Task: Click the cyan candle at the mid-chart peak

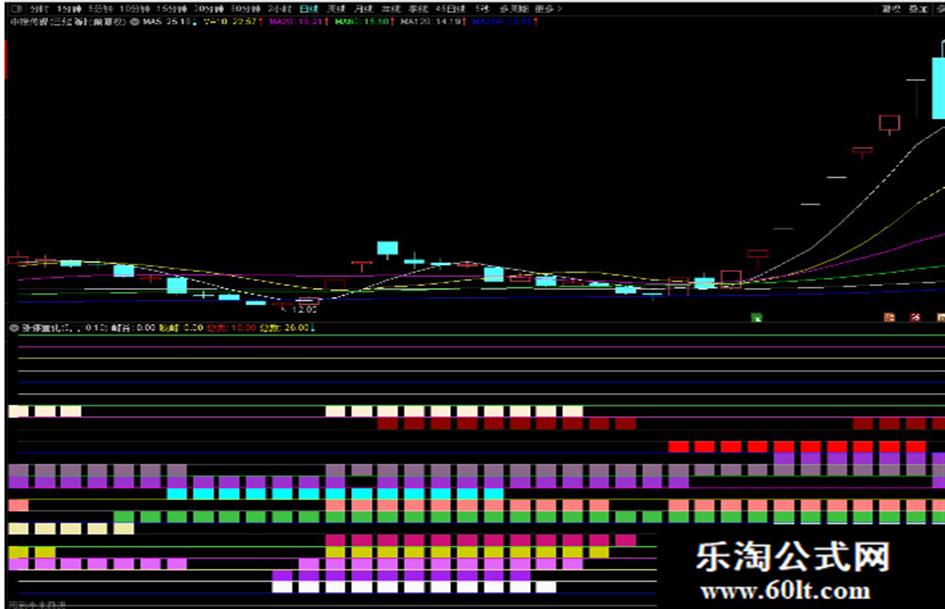Action: pyautogui.click(x=388, y=248)
